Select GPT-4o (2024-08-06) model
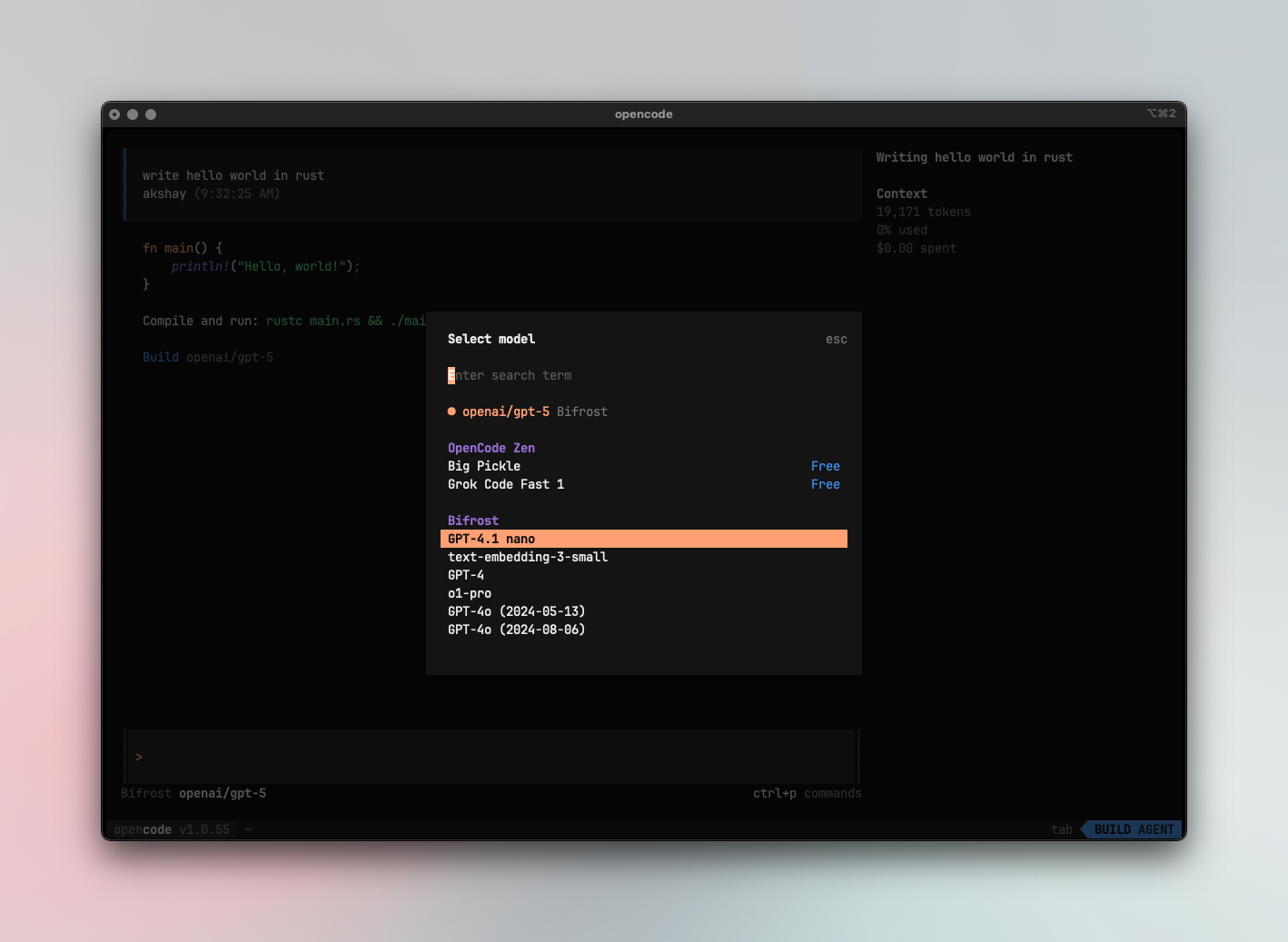1288x942 pixels. pyautogui.click(x=516, y=629)
